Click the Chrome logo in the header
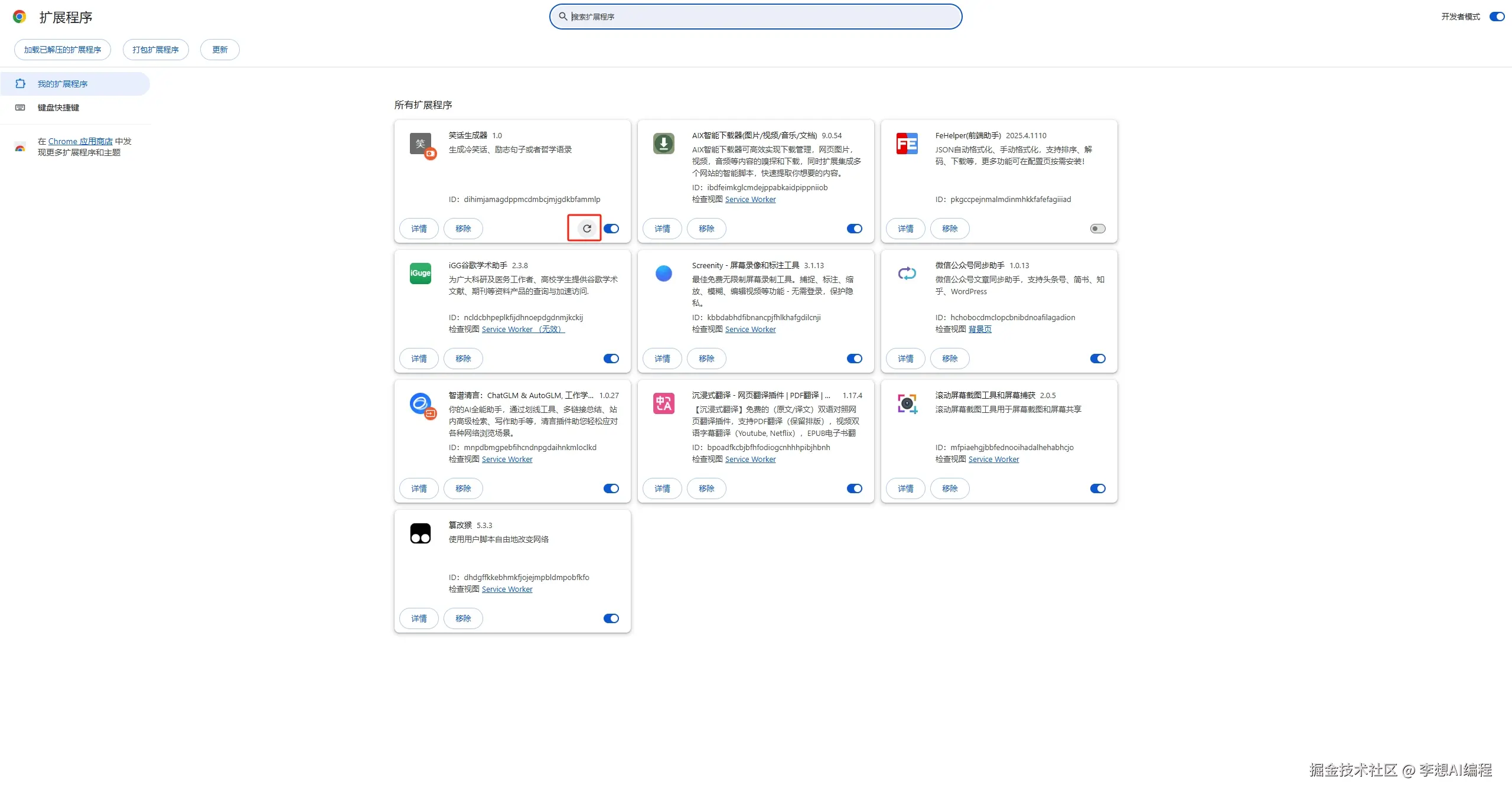The image size is (1512, 798). point(19,17)
